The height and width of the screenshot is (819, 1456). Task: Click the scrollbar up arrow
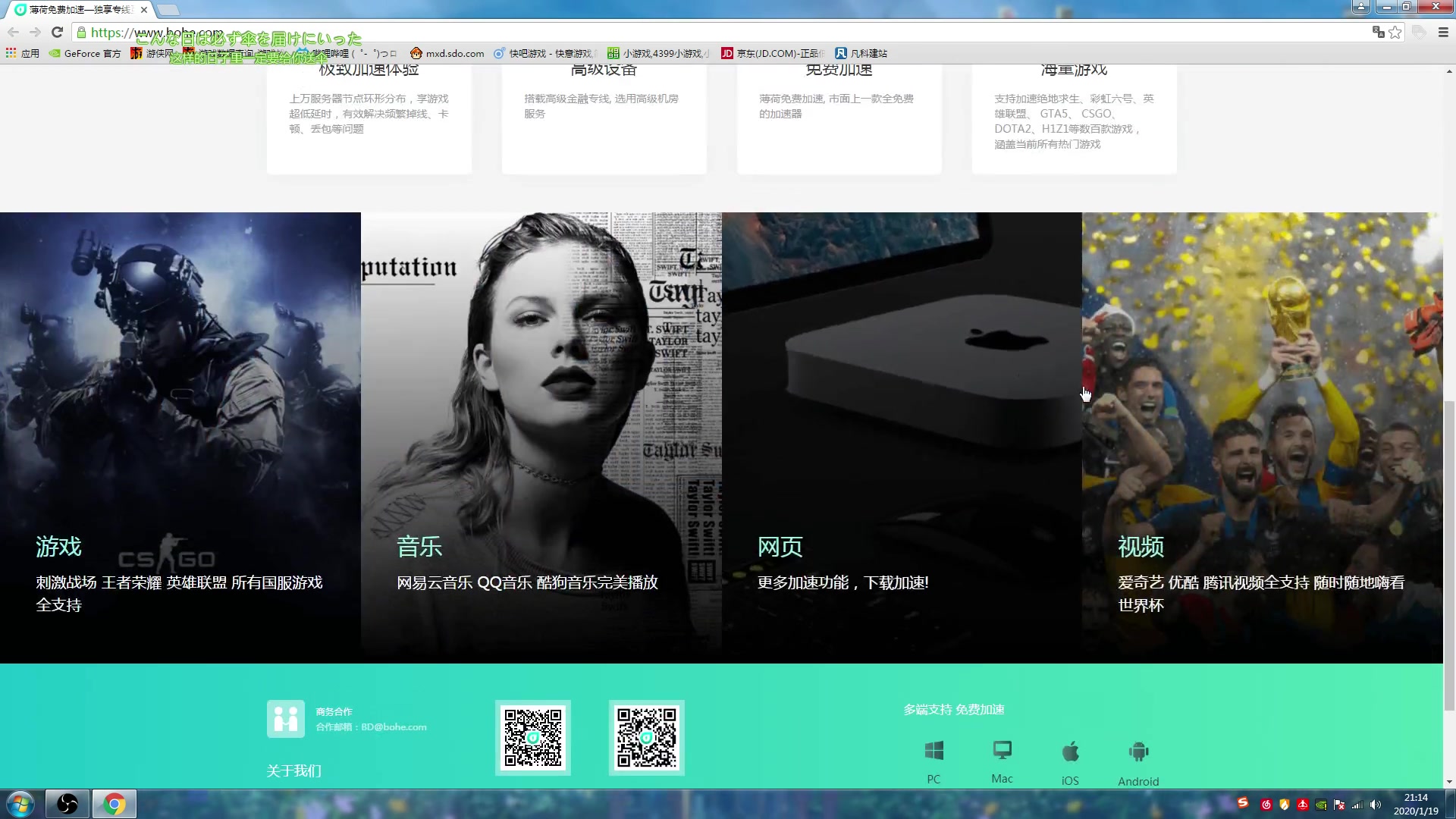(x=1449, y=71)
